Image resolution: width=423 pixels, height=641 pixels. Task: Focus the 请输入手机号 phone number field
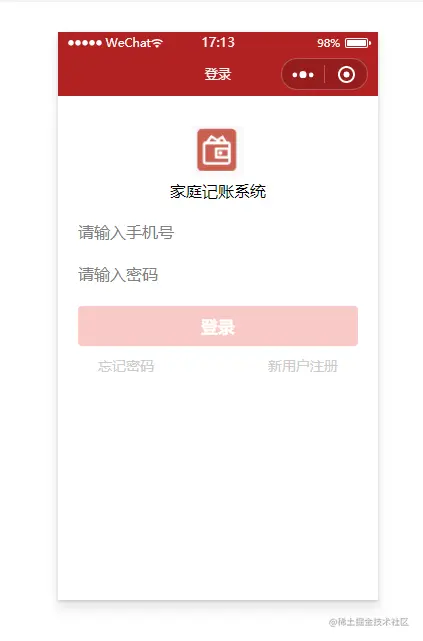pyautogui.click(x=218, y=233)
